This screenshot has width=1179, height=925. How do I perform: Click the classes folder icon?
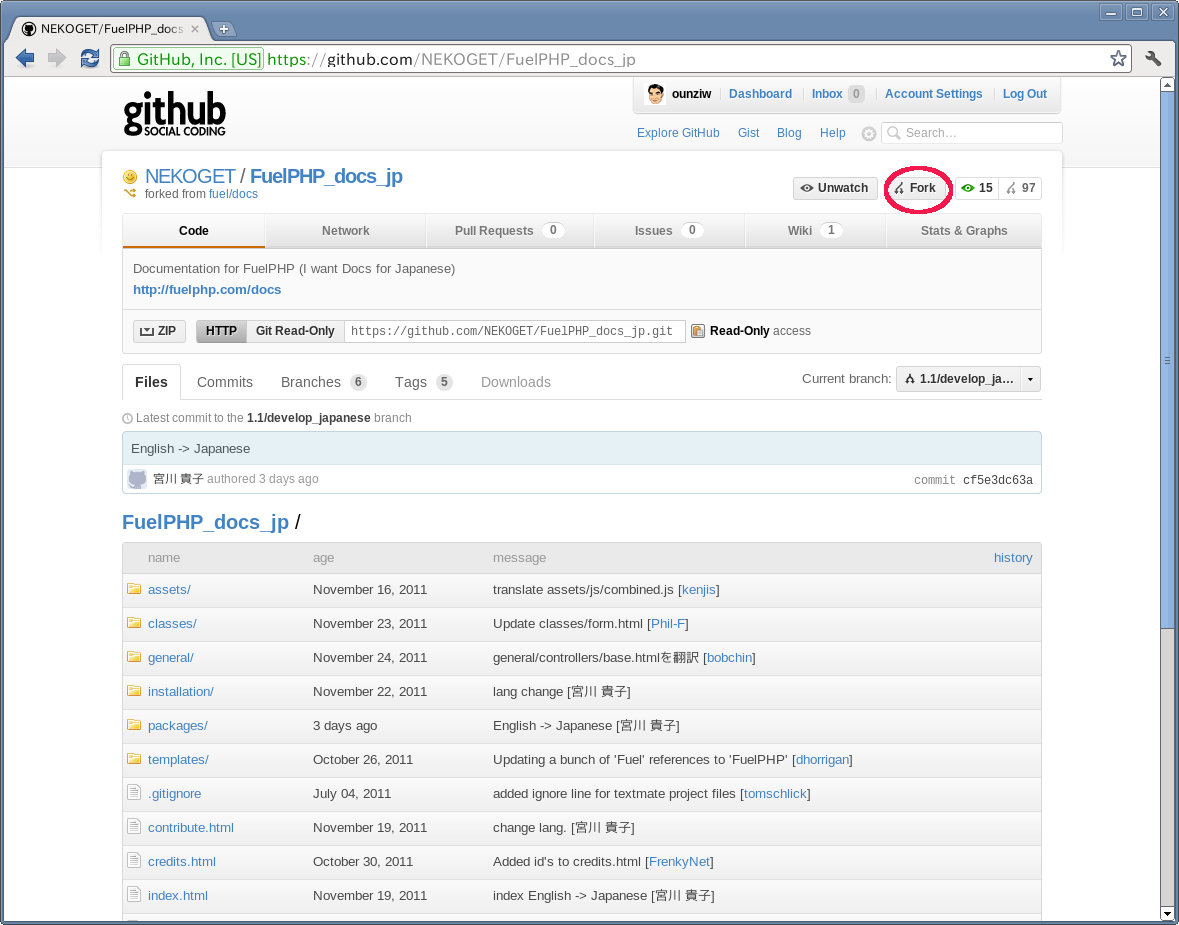[134, 623]
